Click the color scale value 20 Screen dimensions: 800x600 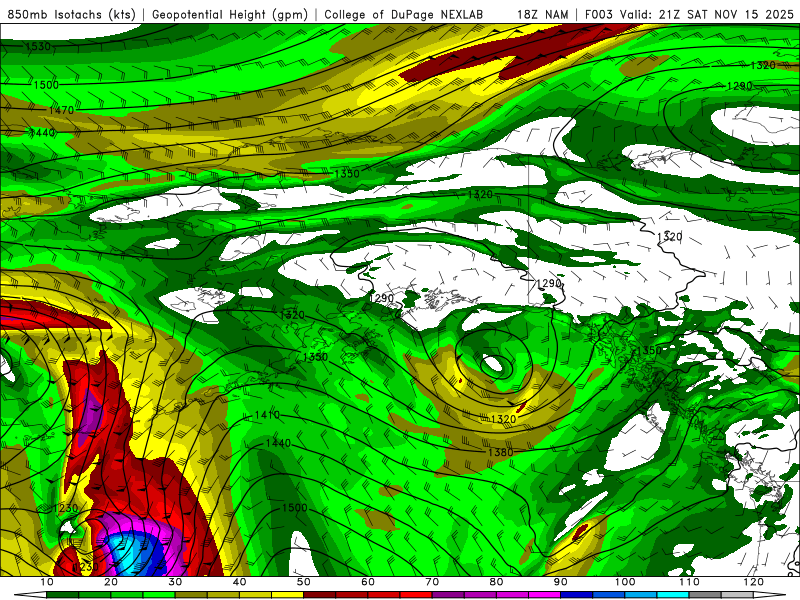(x=111, y=582)
